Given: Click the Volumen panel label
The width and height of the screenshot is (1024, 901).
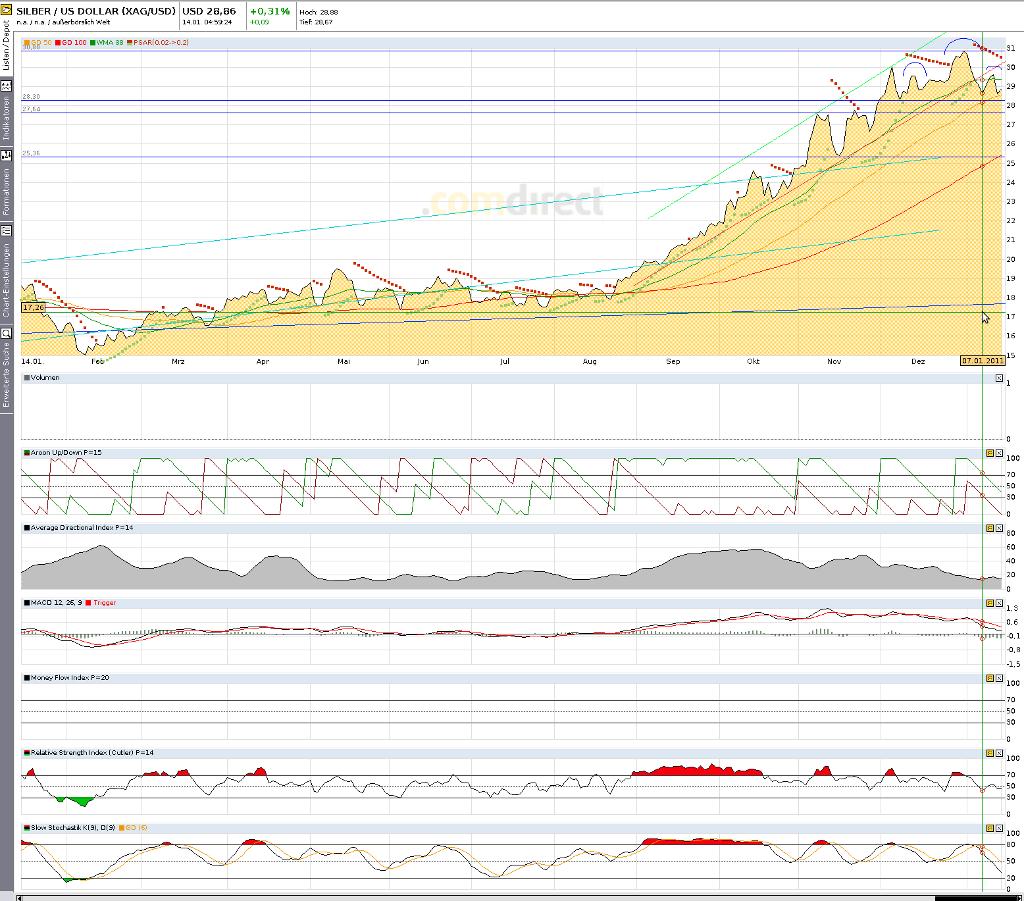Looking at the screenshot, I should pos(45,377).
